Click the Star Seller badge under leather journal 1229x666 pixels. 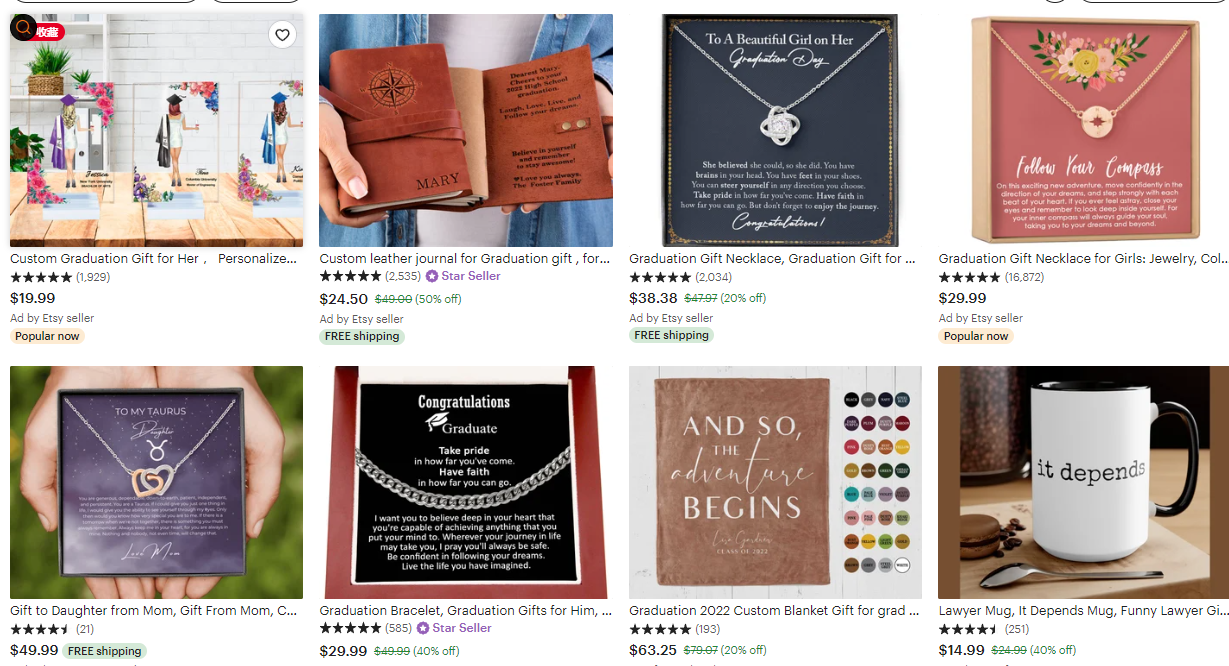463,276
